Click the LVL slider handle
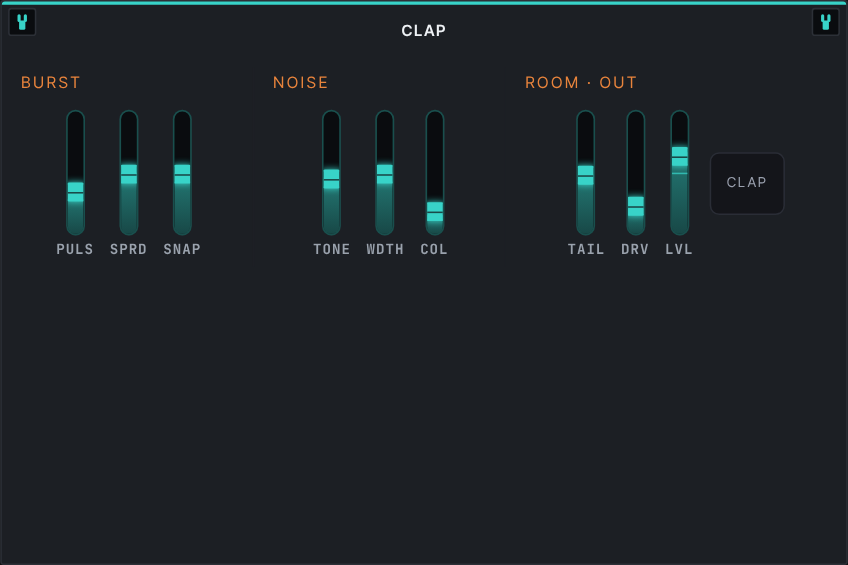The width and height of the screenshot is (848, 565). (680, 157)
